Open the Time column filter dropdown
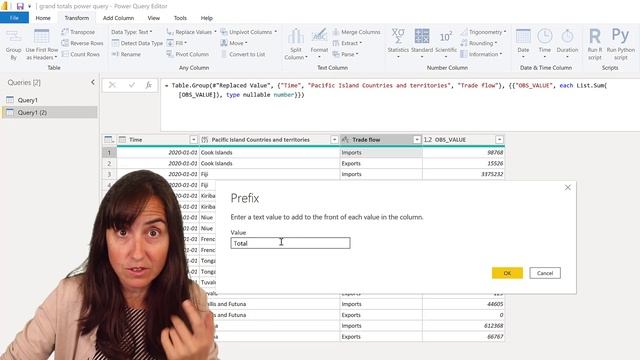This screenshot has height=360, width=640. click(x=193, y=140)
